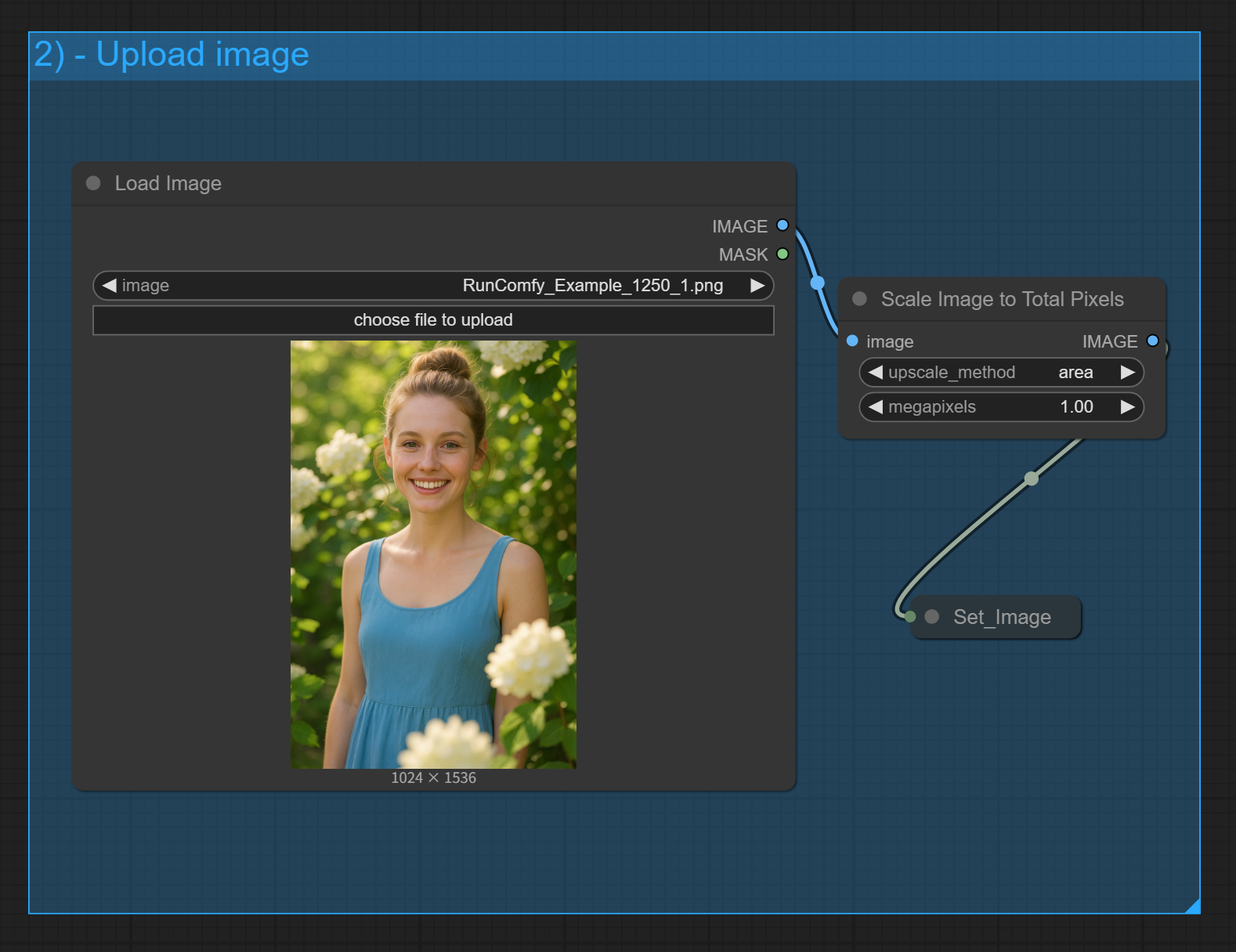Switch upscale_method to previous option
The width and height of the screenshot is (1236, 952).
[876, 373]
